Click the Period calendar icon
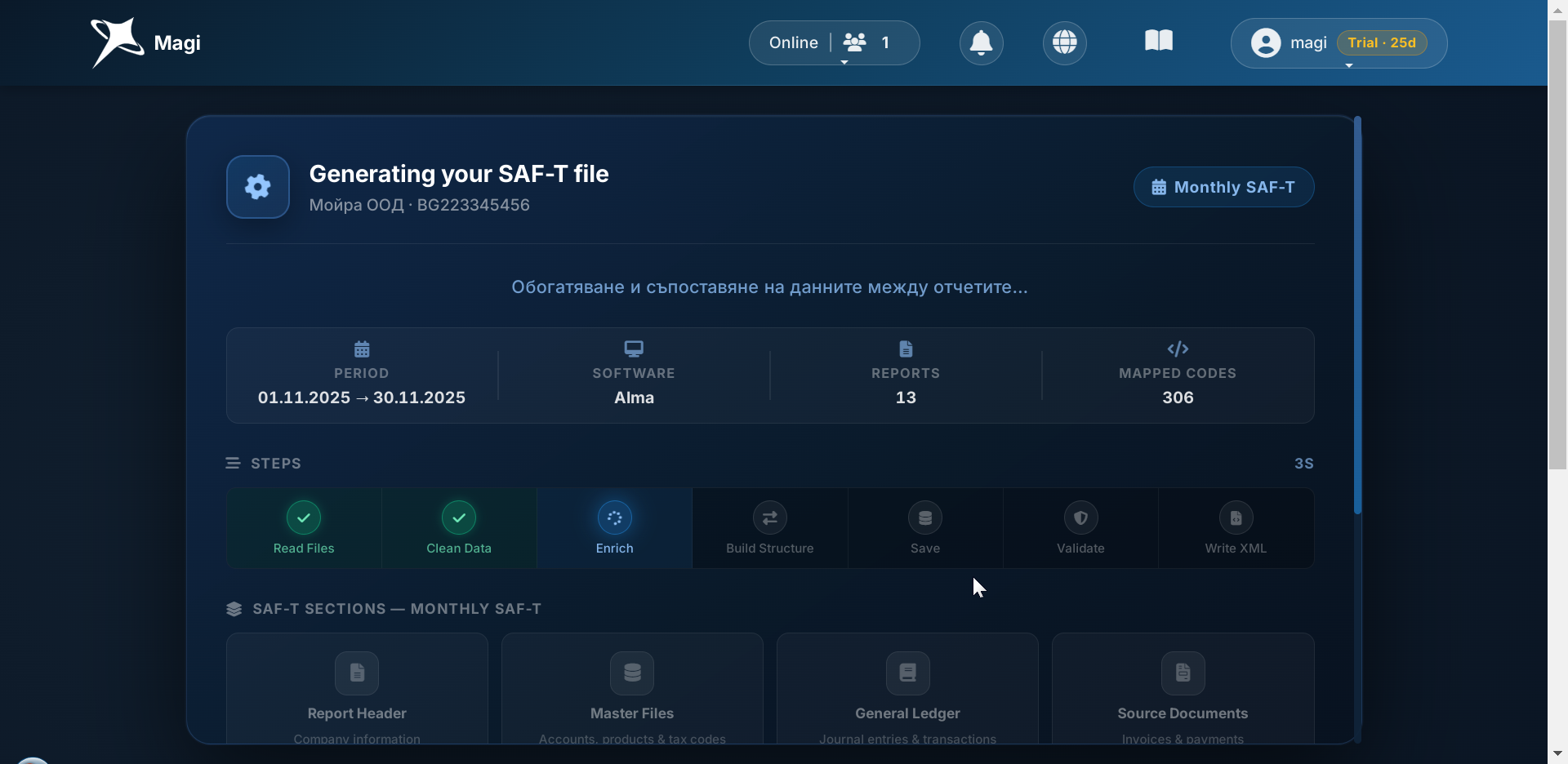The image size is (1568, 764). point(362,349)
